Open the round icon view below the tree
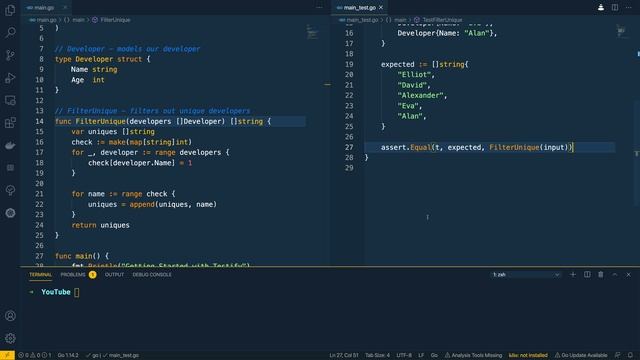640x360 pixels. tap(10, 213)
